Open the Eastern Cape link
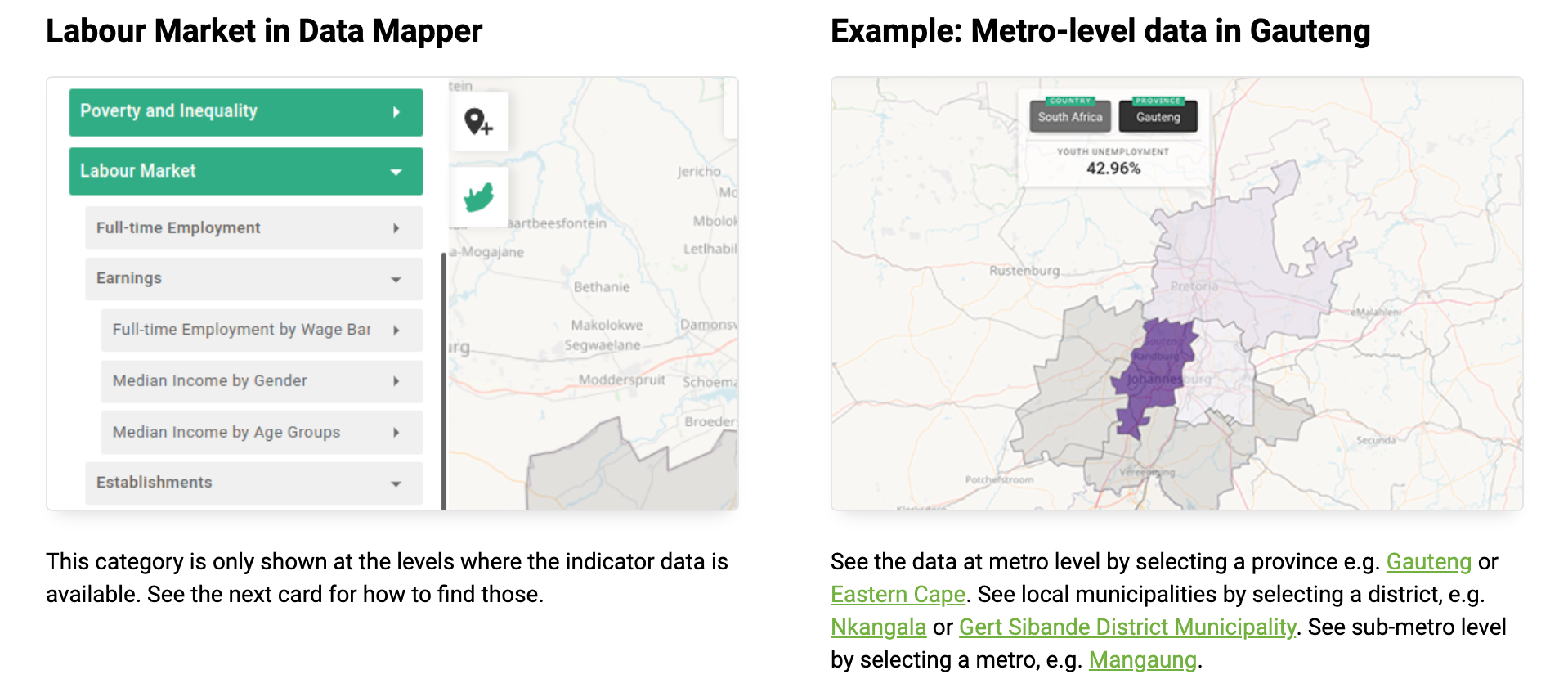Image resolution: width=1568 pixels, height=697 pixels. click(898, 595)
